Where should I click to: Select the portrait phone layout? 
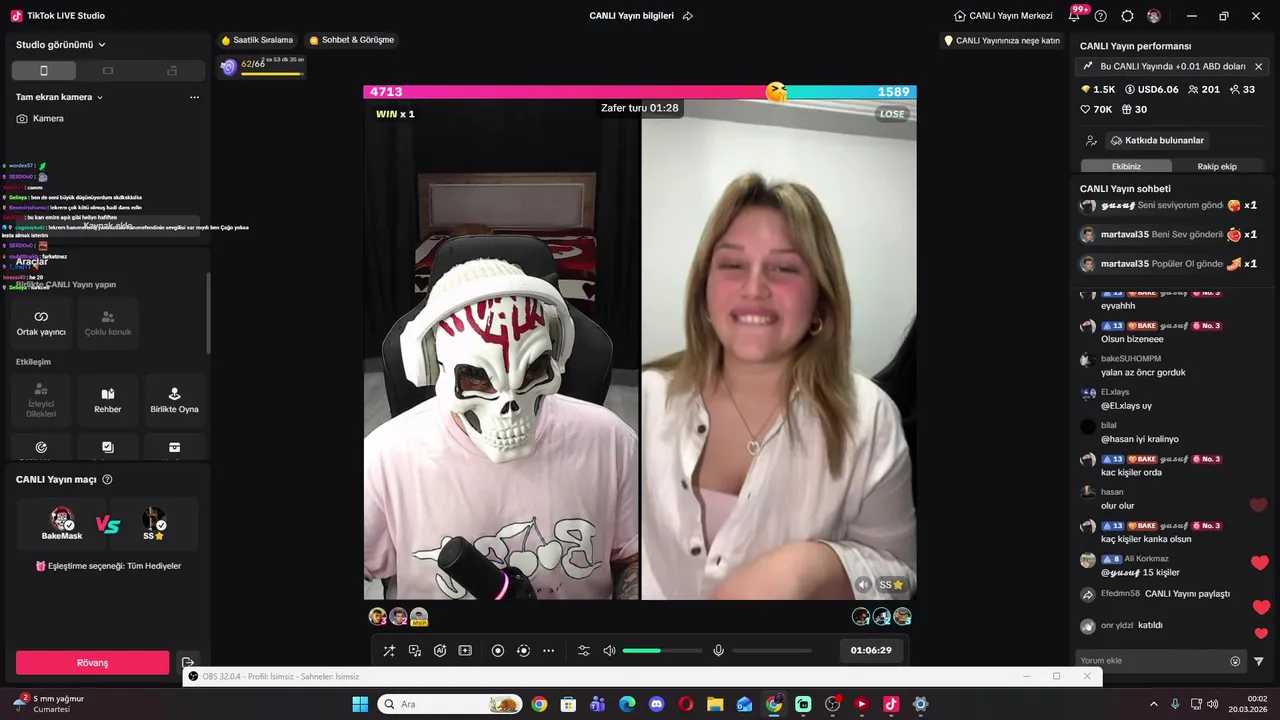click(x=43, y=71)
